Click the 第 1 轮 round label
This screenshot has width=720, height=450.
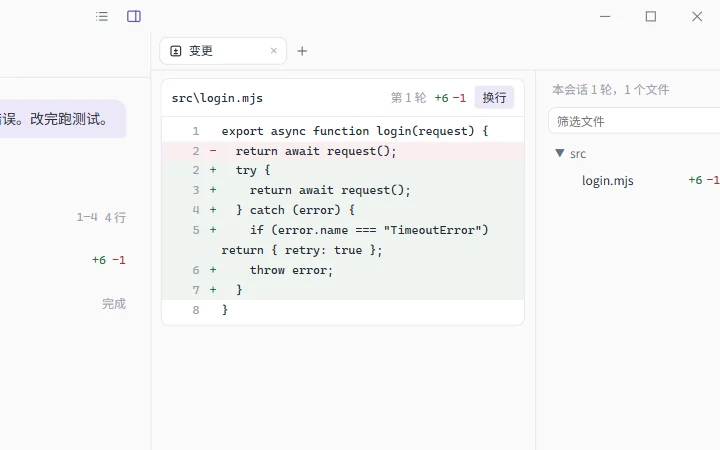click(408, 98)
